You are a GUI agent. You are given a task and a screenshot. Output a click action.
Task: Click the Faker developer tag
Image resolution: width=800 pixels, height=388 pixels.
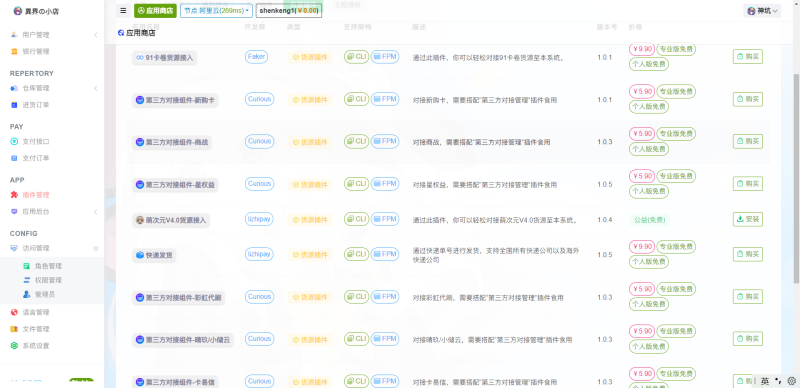[x=257, y=57]
